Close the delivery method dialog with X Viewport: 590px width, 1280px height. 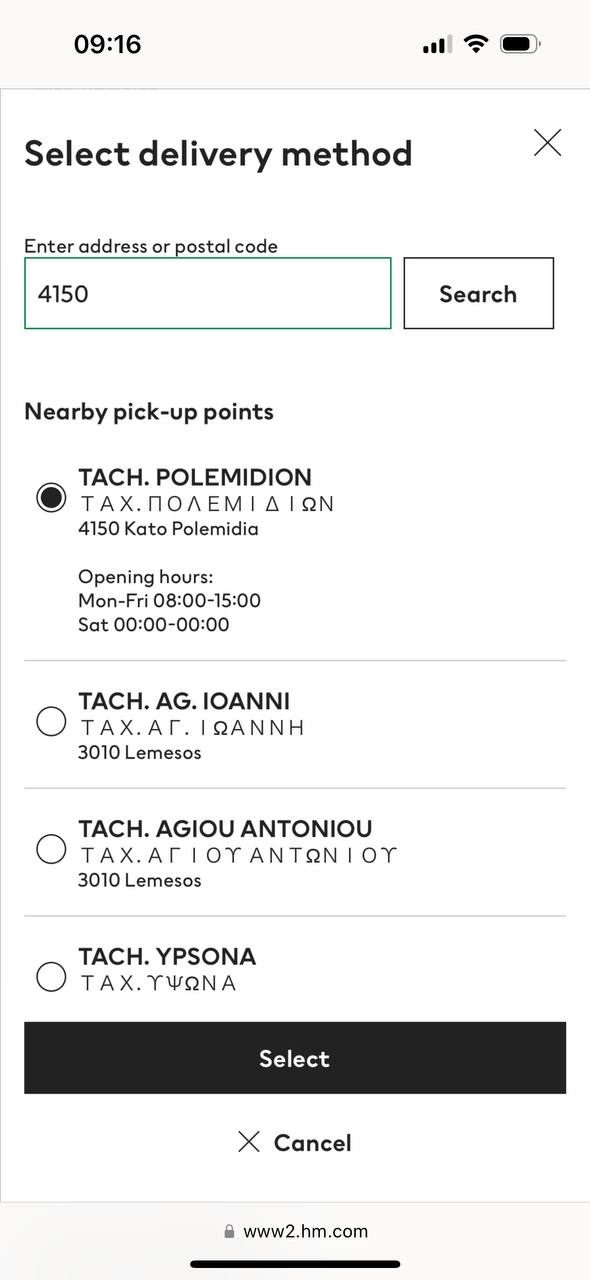547,143
